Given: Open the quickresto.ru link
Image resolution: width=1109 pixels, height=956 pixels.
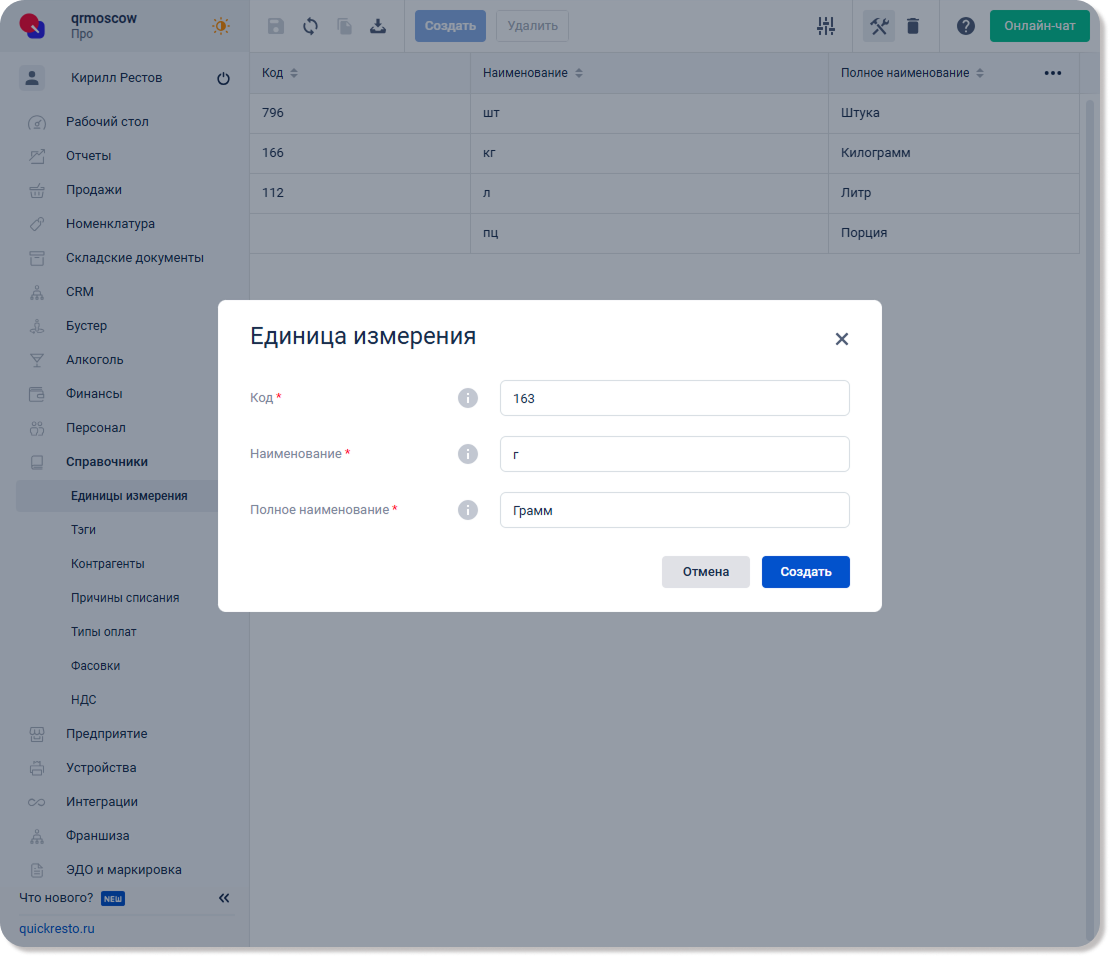Looking at the screenshot, I should (57, 928).
